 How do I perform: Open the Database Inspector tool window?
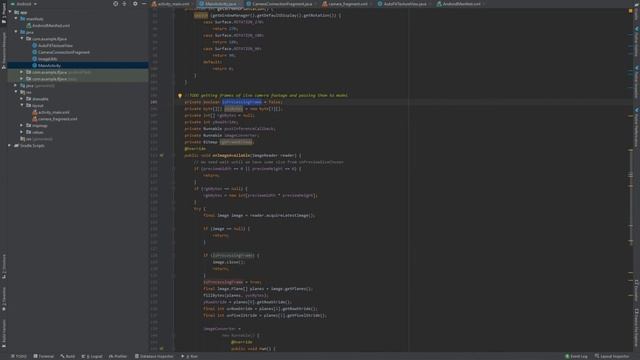pyautogui.click(x=154, y=356)
